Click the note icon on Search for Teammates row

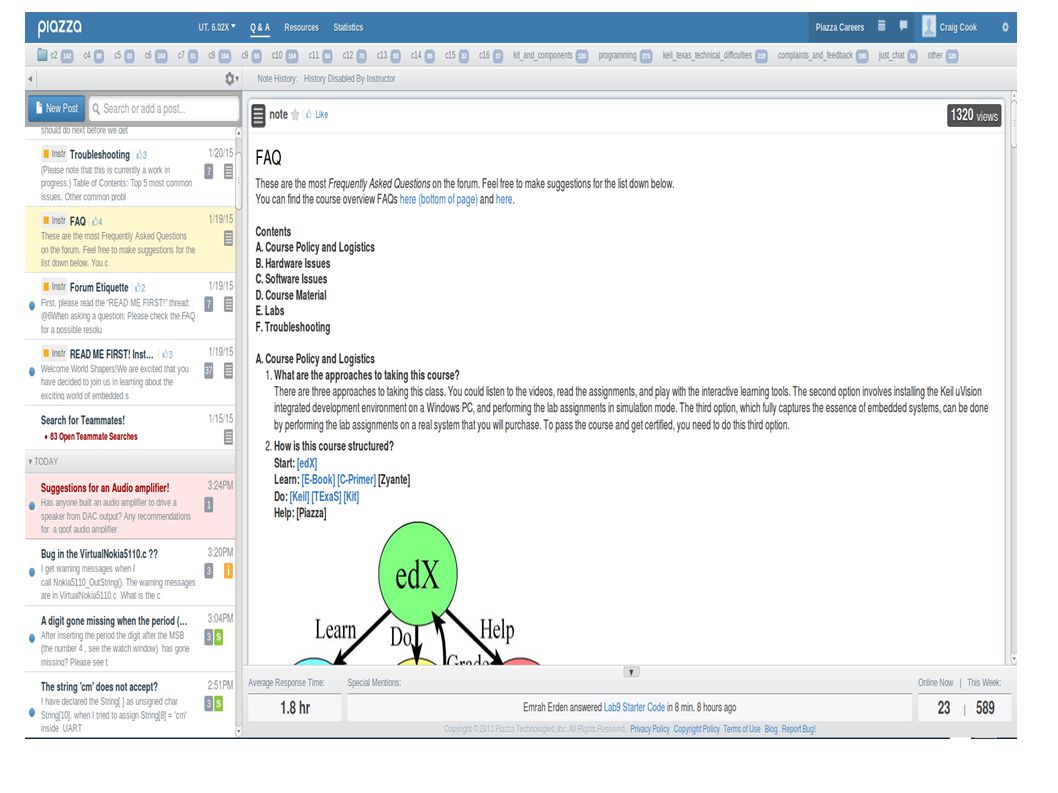[x=229, y=437]
